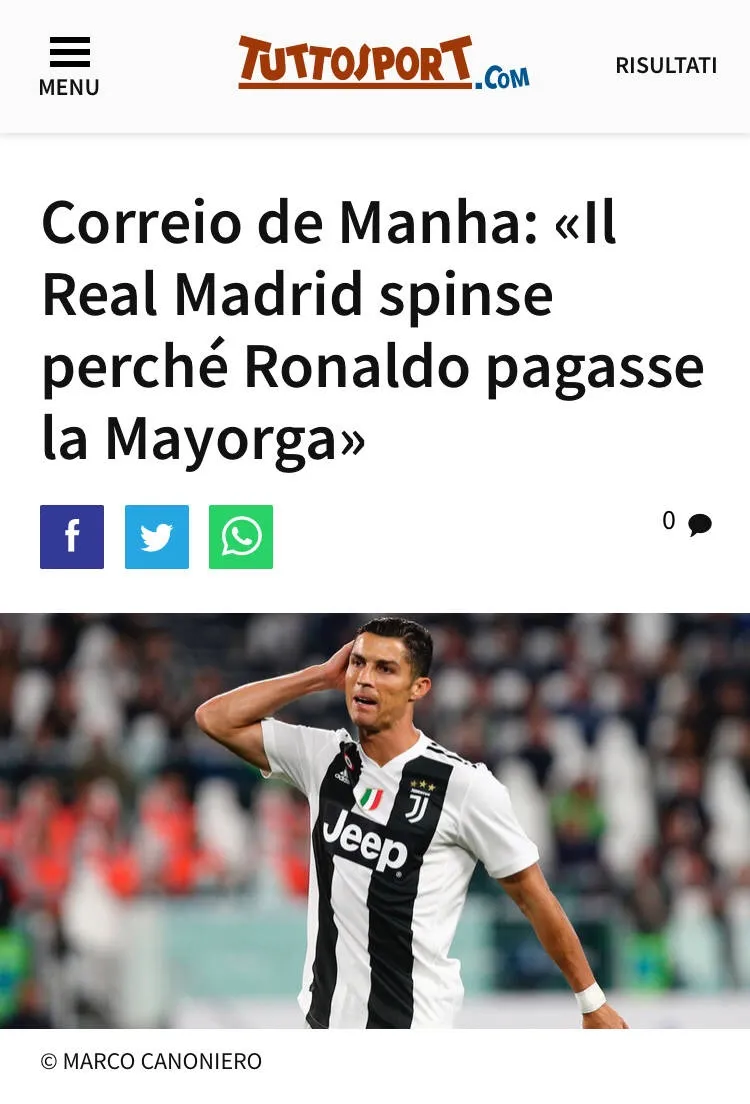This screenshot has width=750, height=1104.
Task: Open the RISULTATI section
Action: (666, 65)
